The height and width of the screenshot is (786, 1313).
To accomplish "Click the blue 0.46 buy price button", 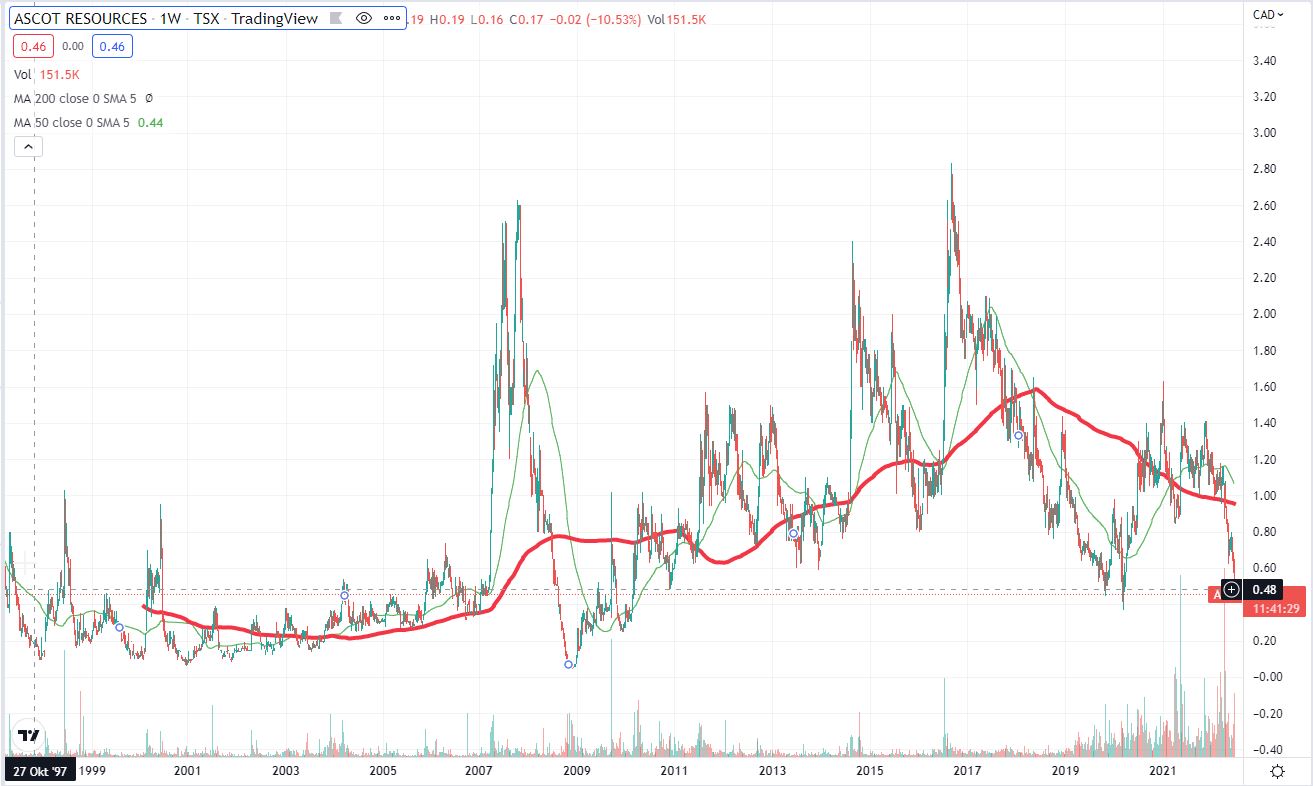I will (x=111, y=45).
